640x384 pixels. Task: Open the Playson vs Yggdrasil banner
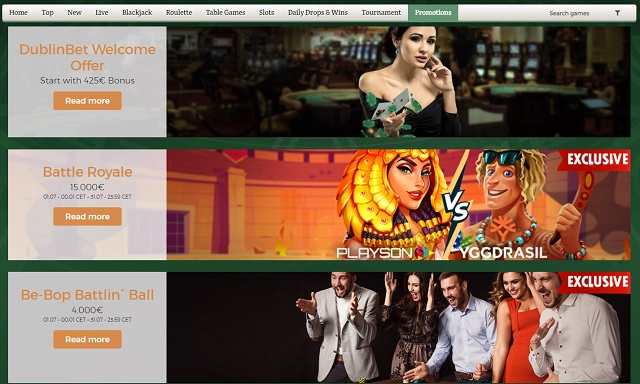pyautogui.click(x=398, y=204)
